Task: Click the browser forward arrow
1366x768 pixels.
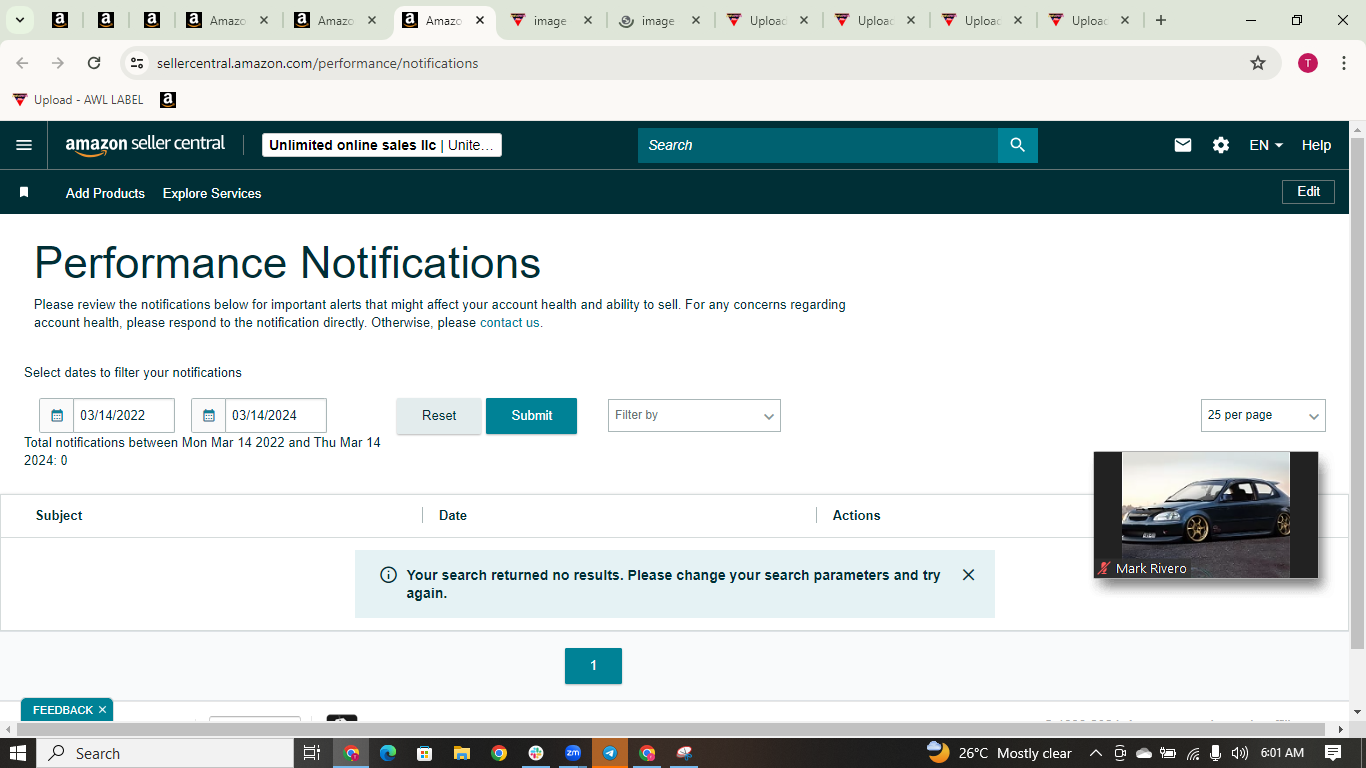Action: [58, 63]
